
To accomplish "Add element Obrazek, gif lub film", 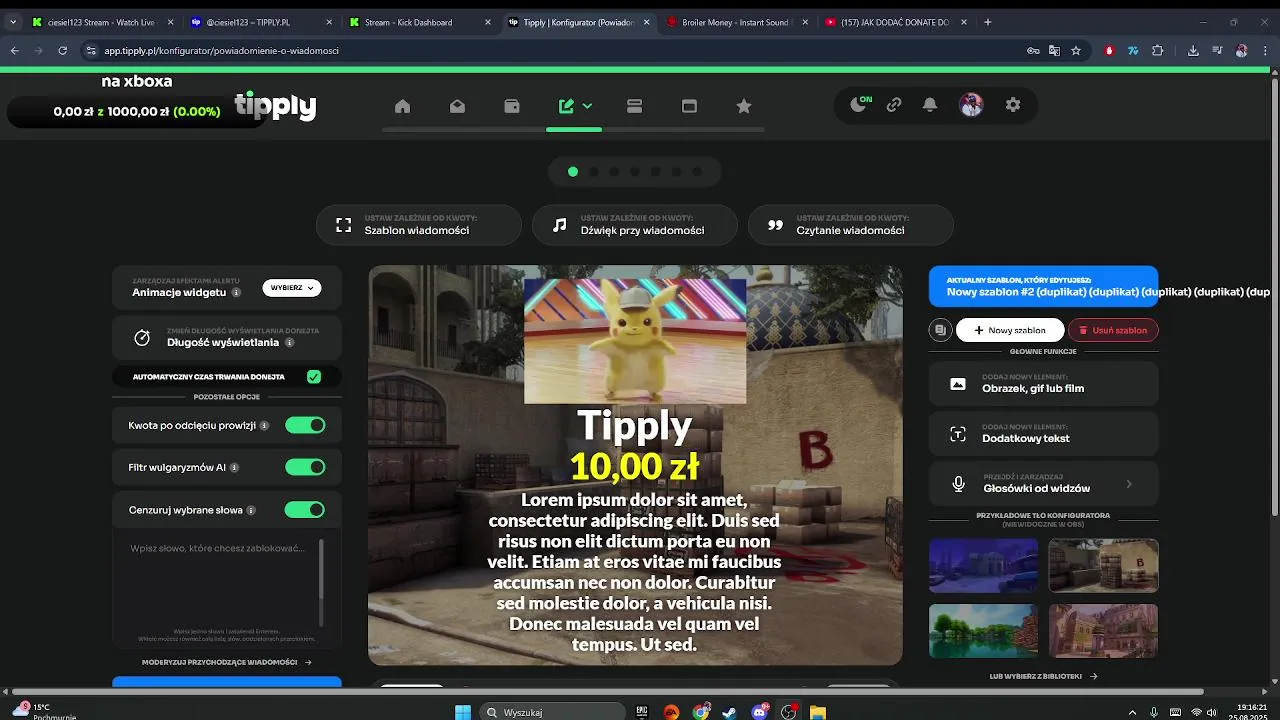I will click(1043, 383).
